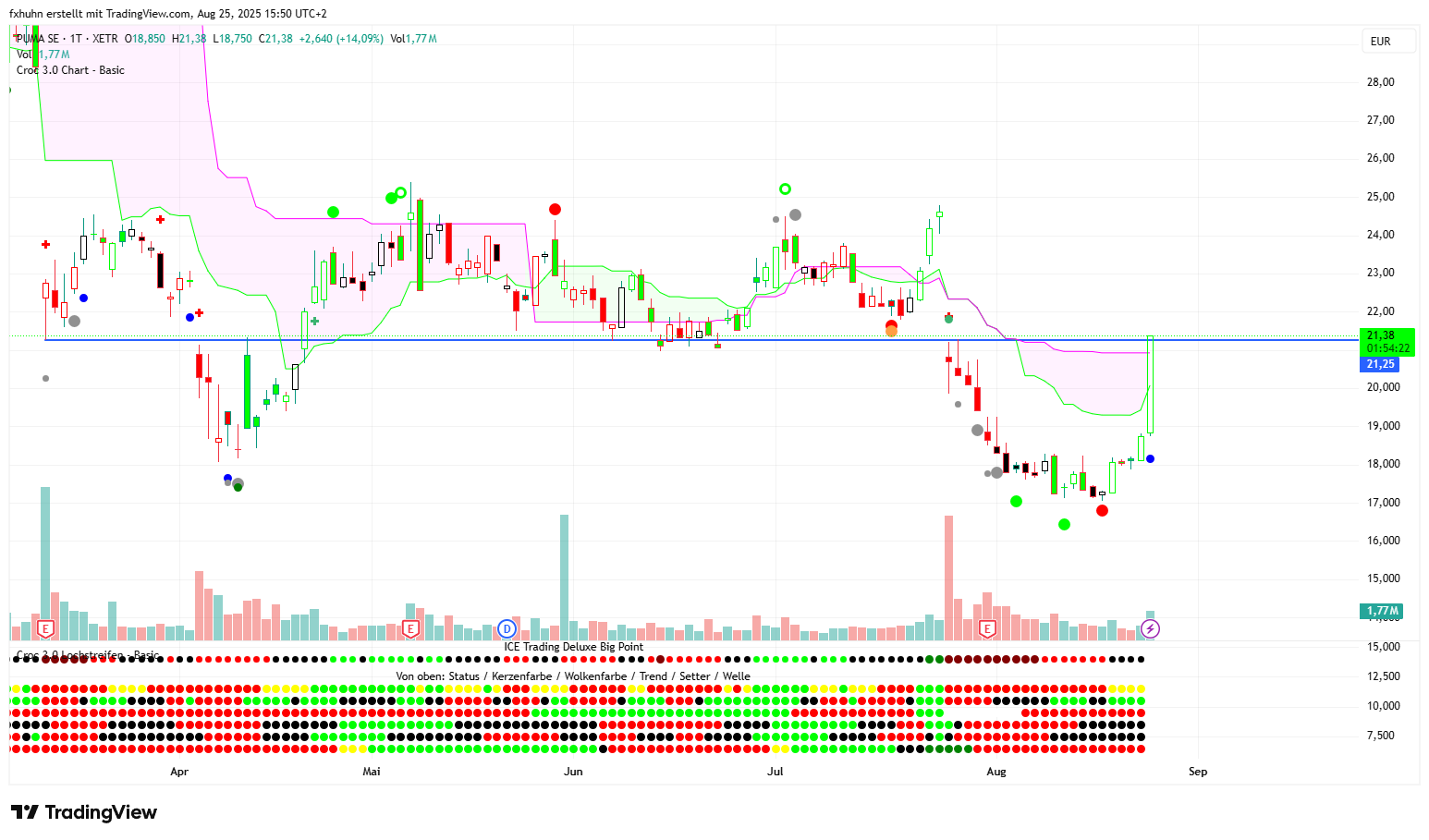
Task: Open the dividend 'D' marker before June
Action: pos(507,629)
